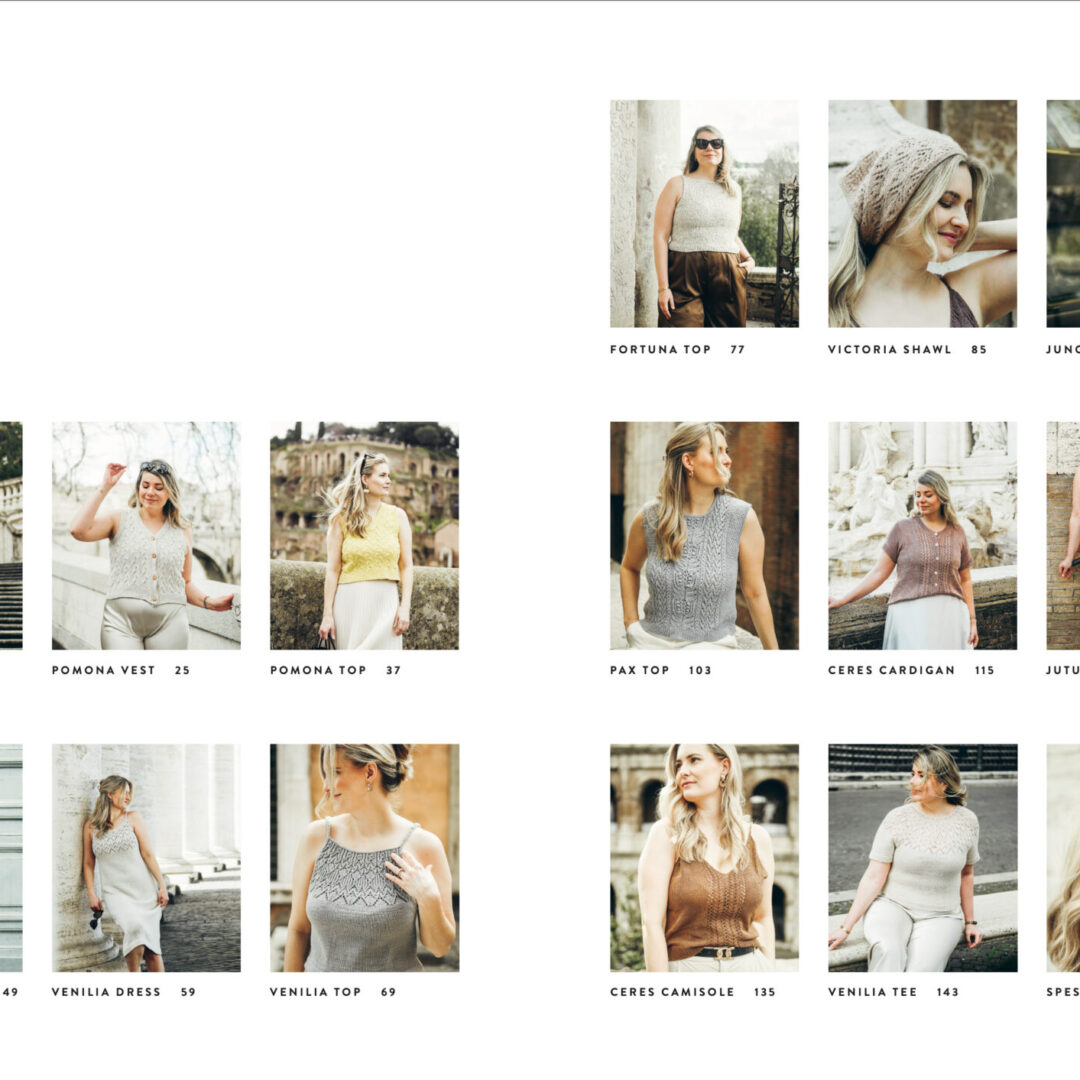The width and height of the screenshot is (1080, 1080).
Task: Click the 'Fortuna Top 77' caption
Action: coord(677,350)
